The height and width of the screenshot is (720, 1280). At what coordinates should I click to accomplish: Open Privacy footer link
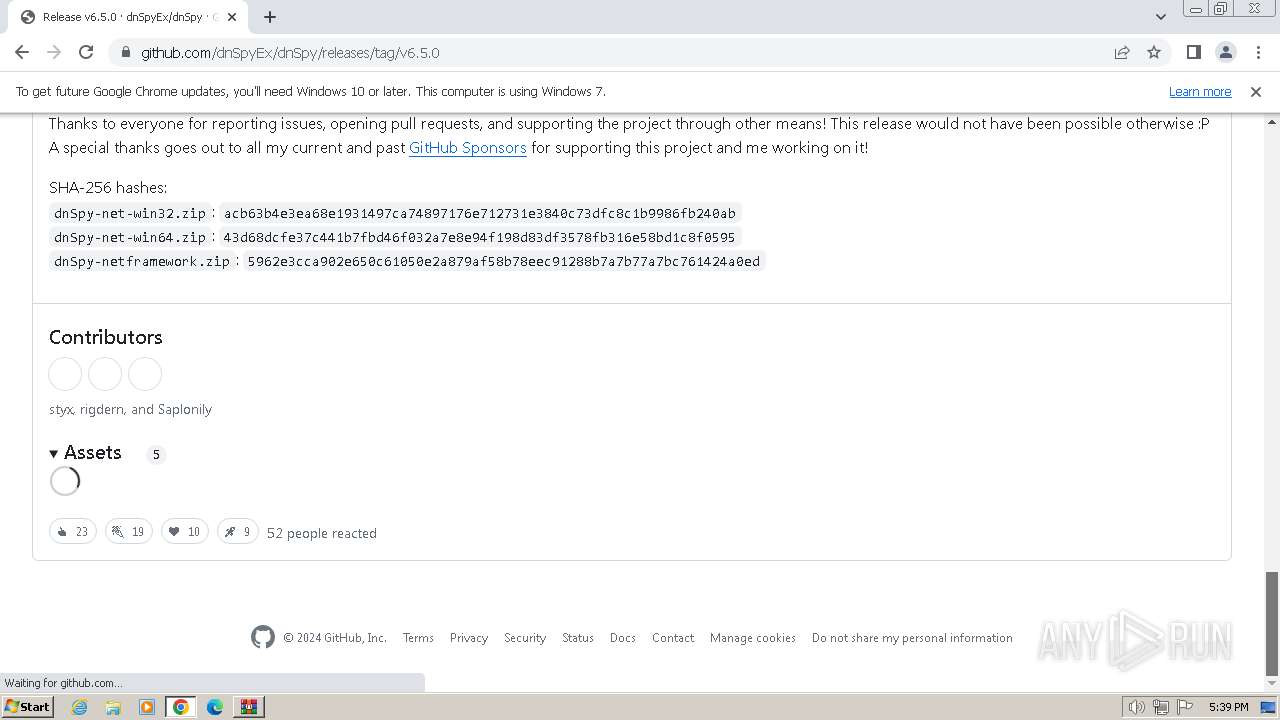tap(469, 638)
